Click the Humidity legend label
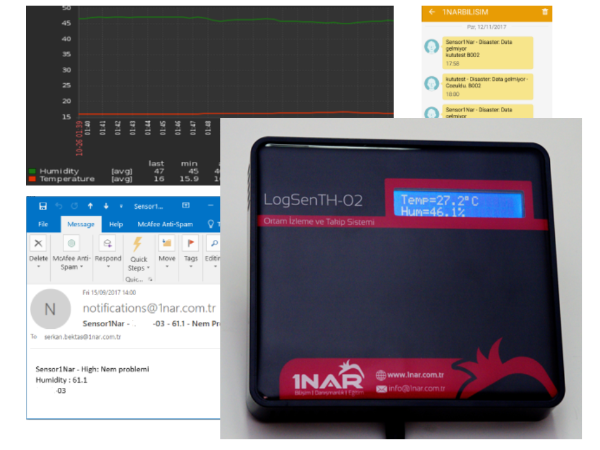 click(59, 171)
